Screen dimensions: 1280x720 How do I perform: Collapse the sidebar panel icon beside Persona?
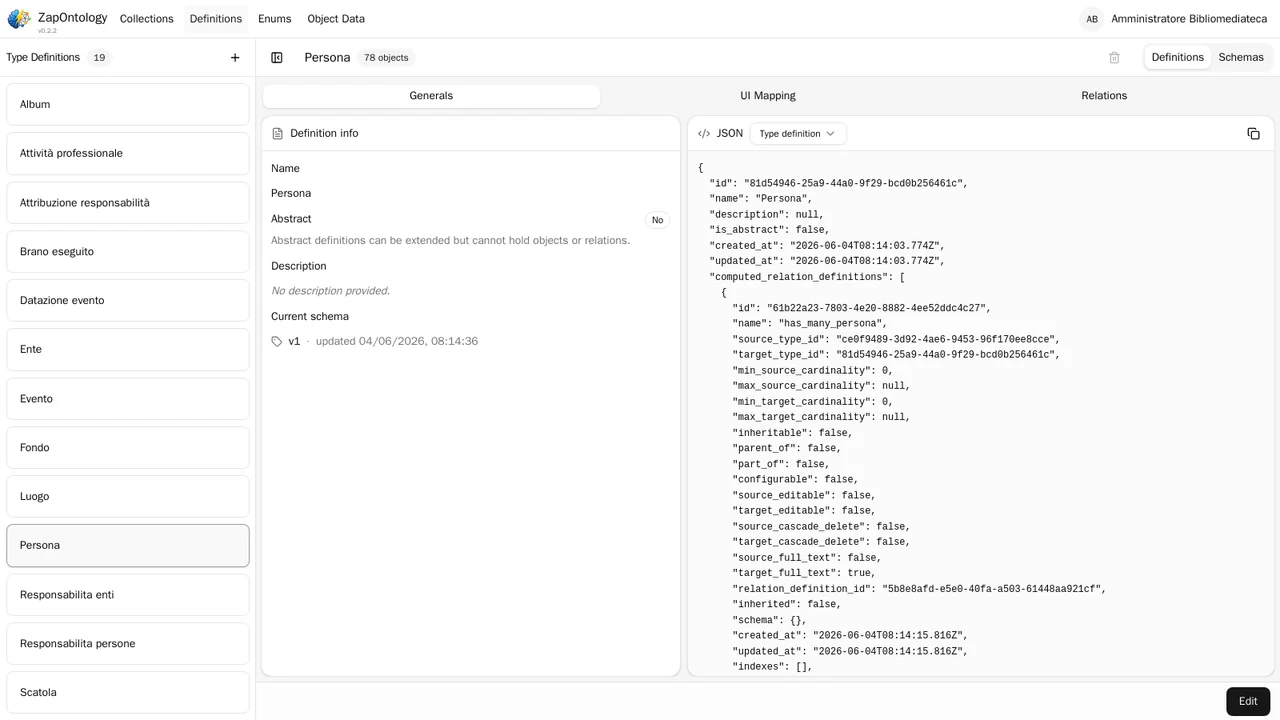pyautogui.click(x=277, y=58)
